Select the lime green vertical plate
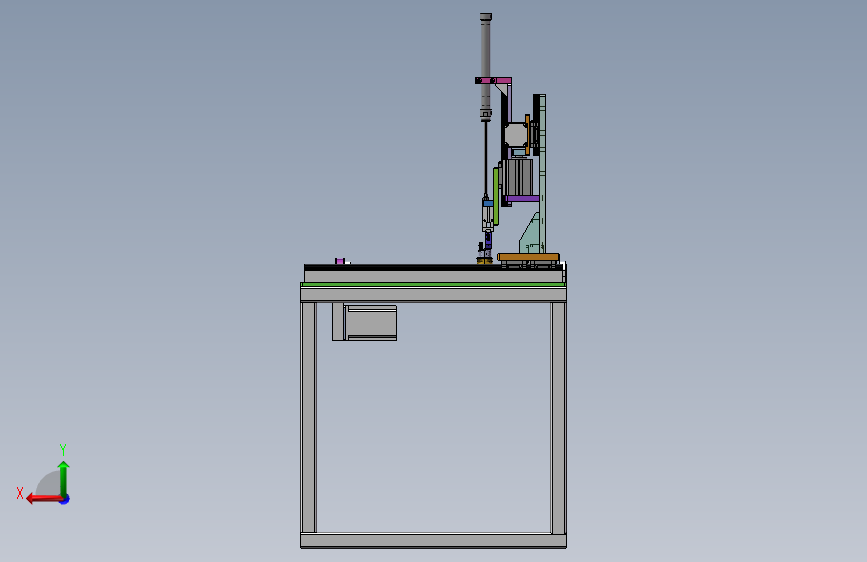 click(496, 196)
